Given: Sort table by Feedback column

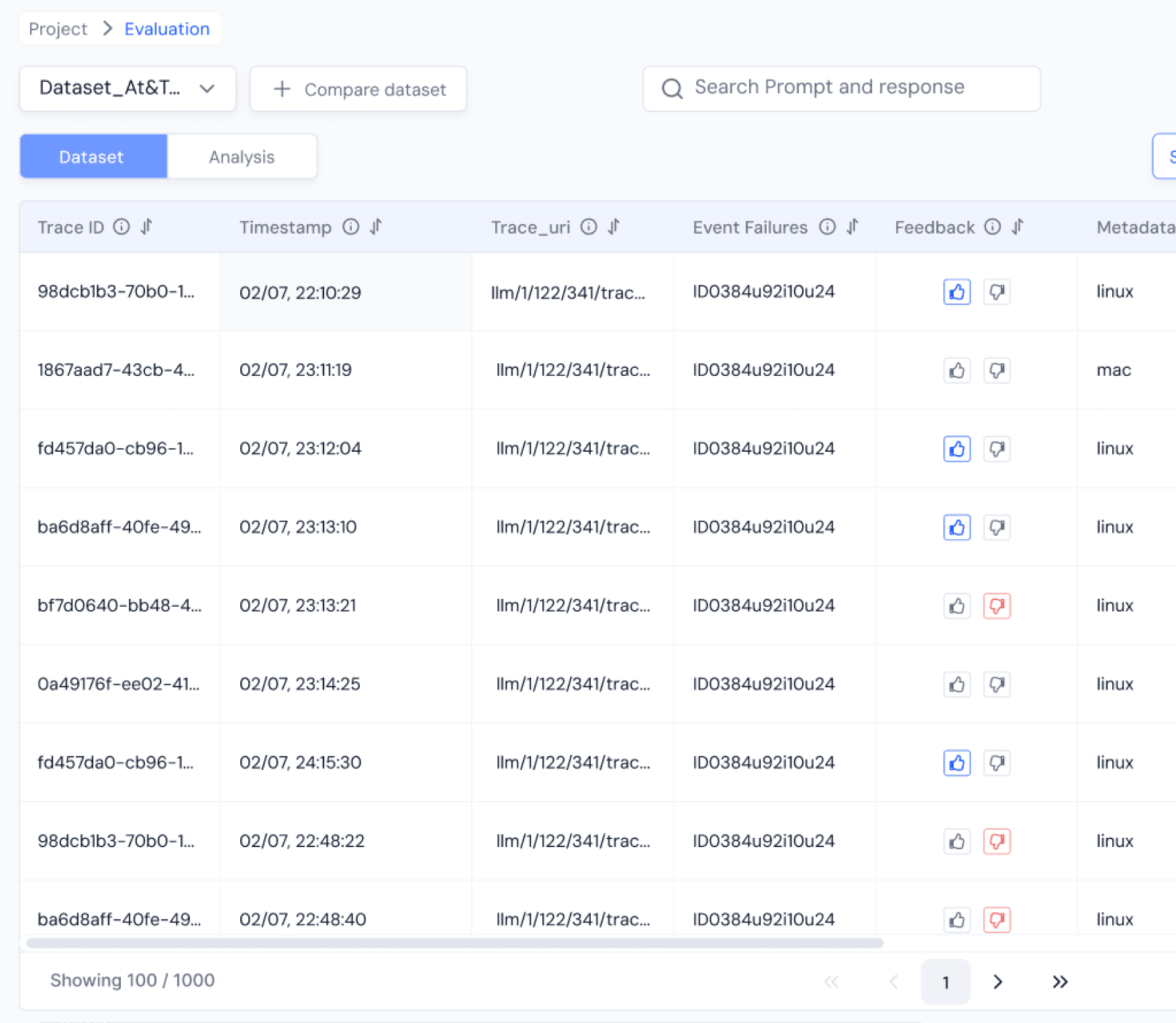Looking at the screenshot, I should [x=1018, y=227].
